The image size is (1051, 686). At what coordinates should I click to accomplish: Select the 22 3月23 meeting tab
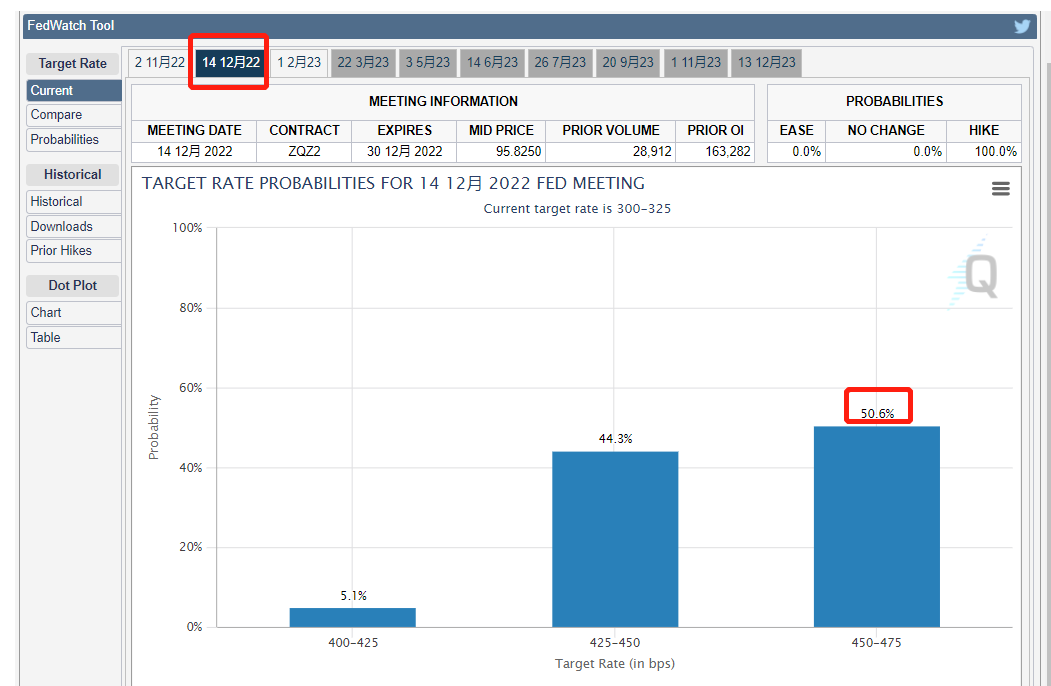click(363, 62)
